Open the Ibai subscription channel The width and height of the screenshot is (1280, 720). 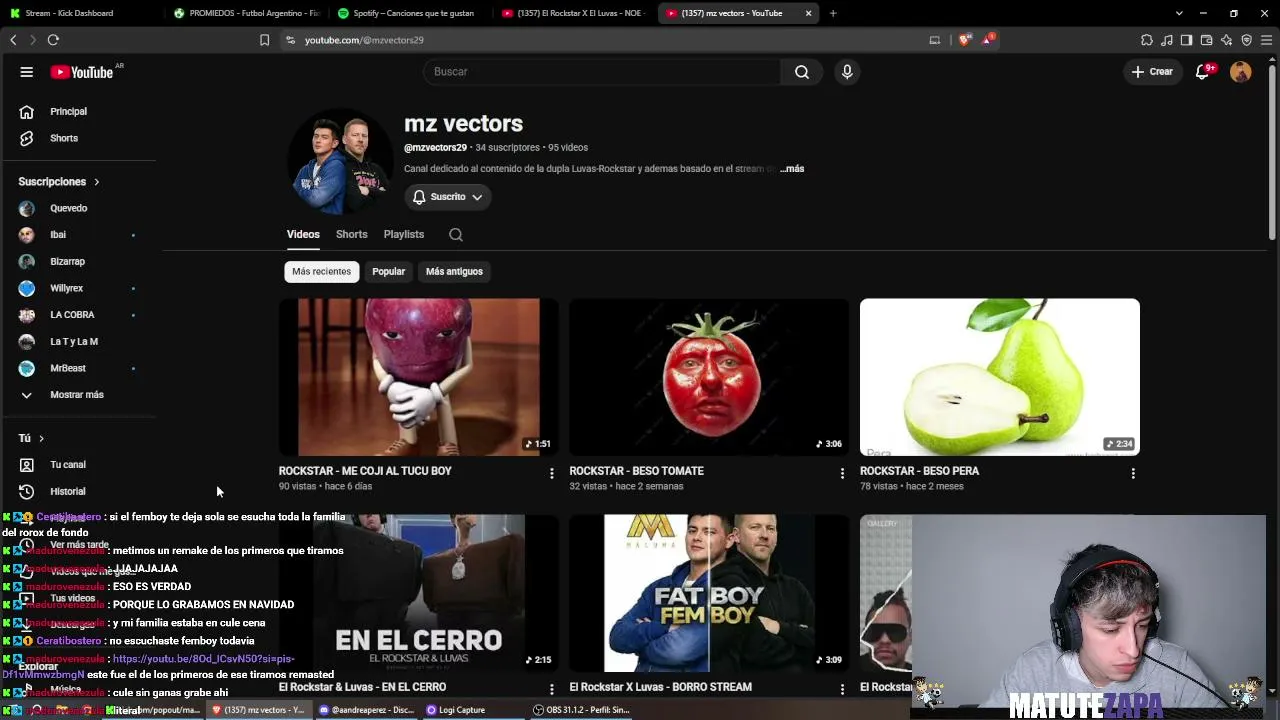click(x=58, y=235)
